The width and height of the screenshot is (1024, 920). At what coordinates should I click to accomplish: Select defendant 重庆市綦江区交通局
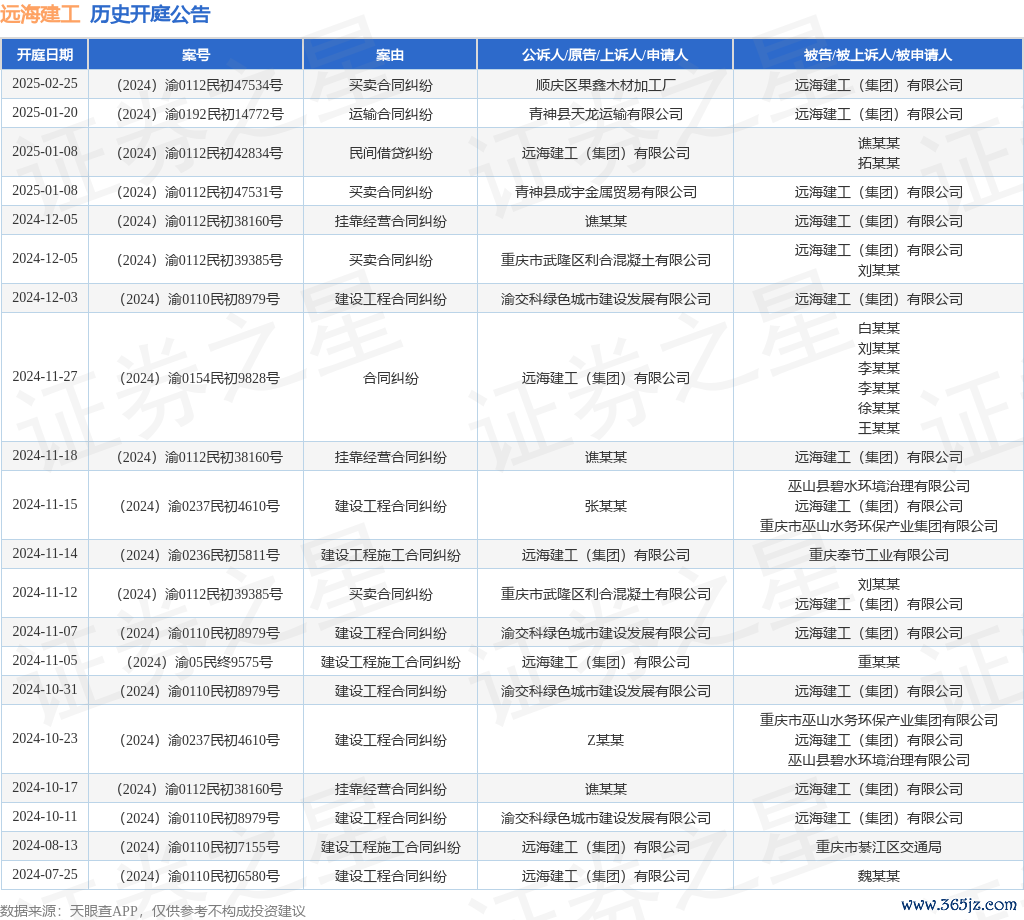coord(878,848)
